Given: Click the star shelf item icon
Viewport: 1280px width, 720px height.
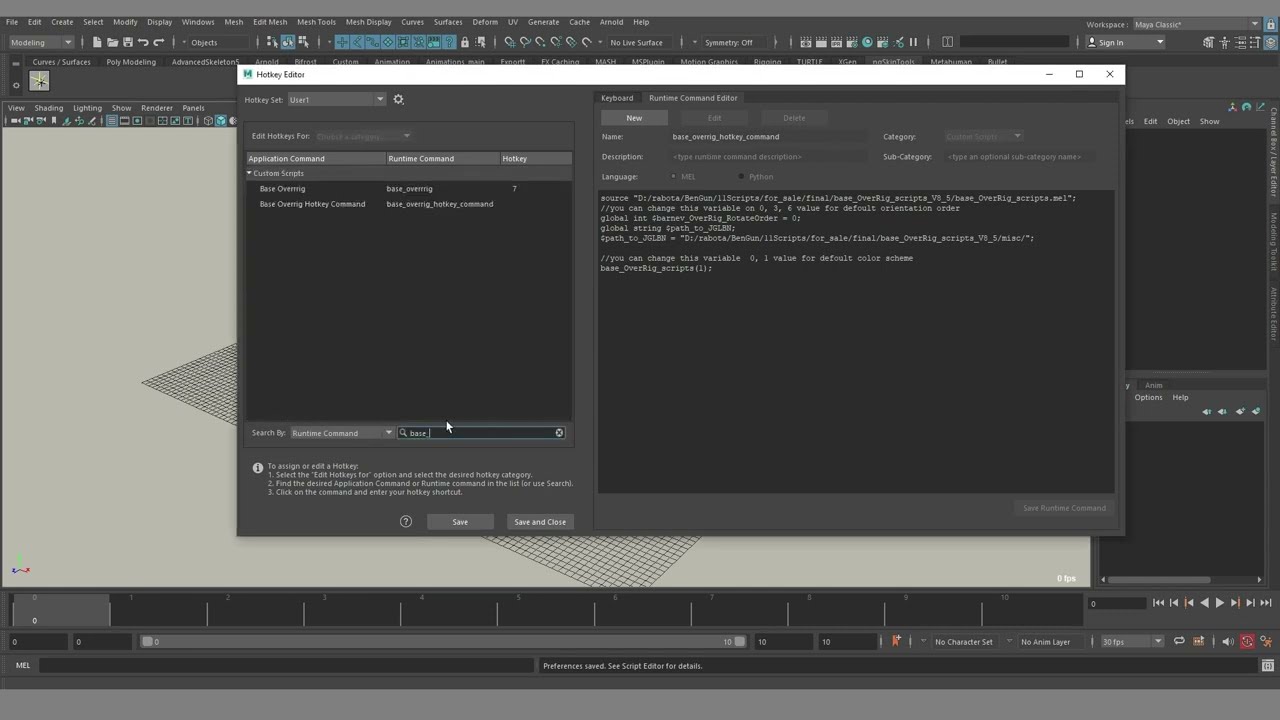Looking at the screenshot, I should tap(39, 81).
